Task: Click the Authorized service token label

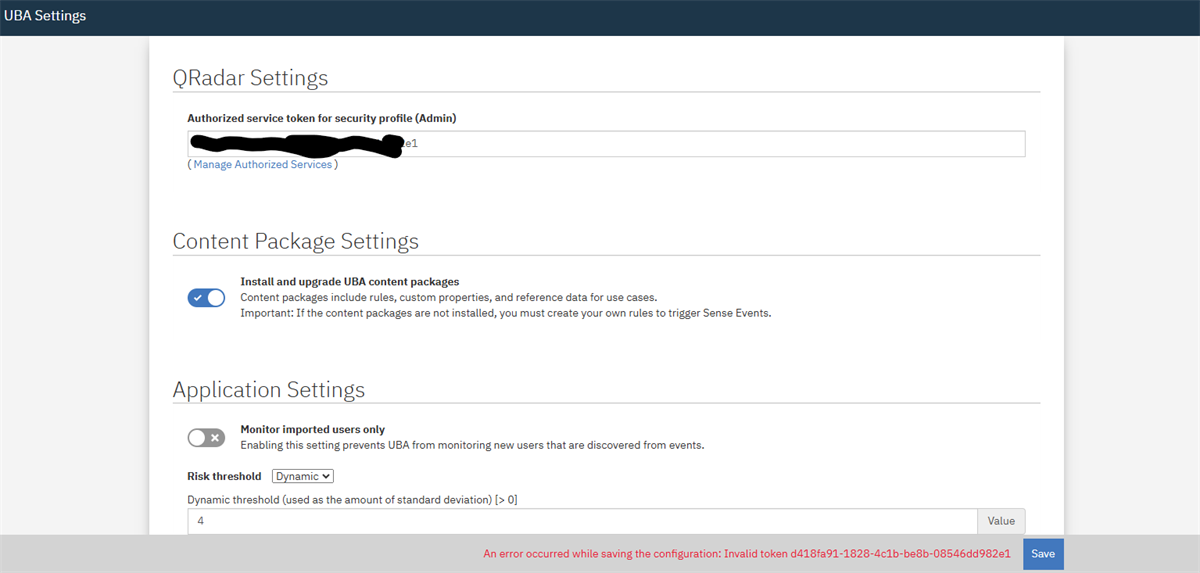Action: coord(321,118)
